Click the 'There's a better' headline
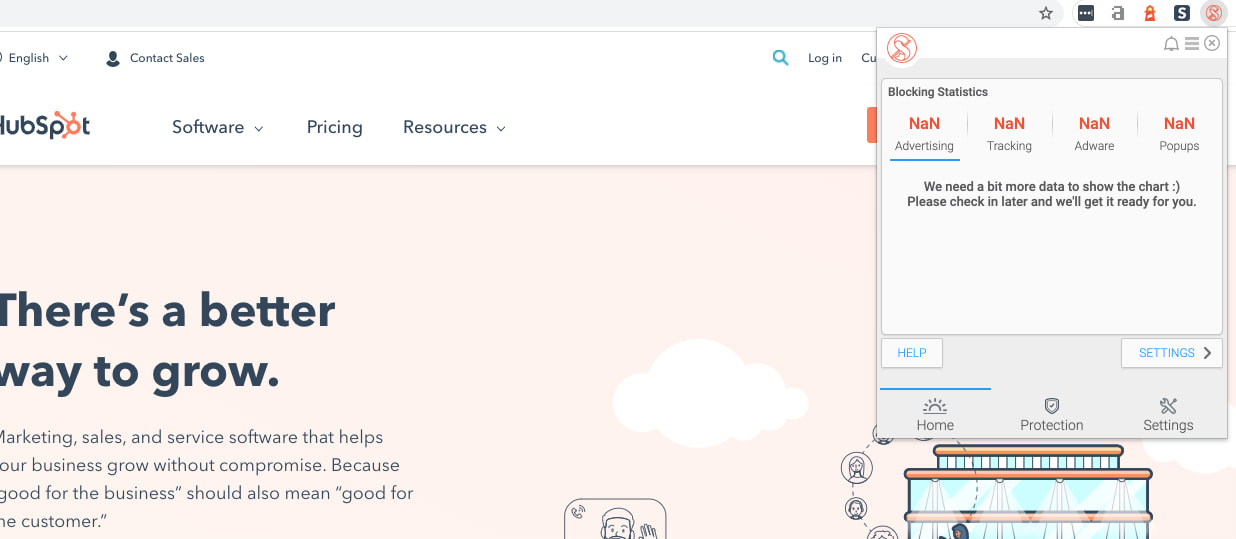 pyautogui.click(x=166, y=311)
